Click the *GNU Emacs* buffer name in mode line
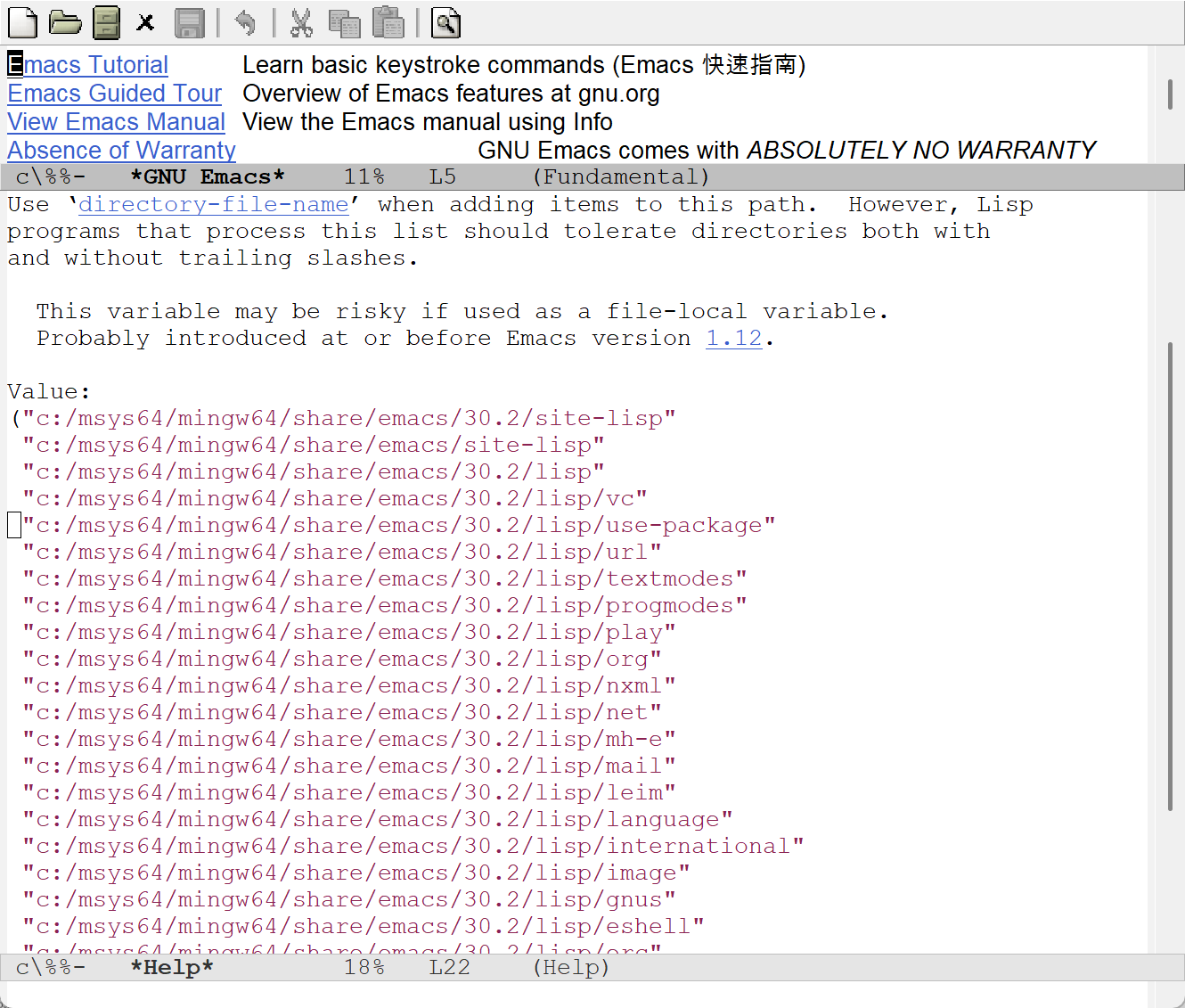The height and width of the screenshot is (1008, 1185). coord(208,176)
